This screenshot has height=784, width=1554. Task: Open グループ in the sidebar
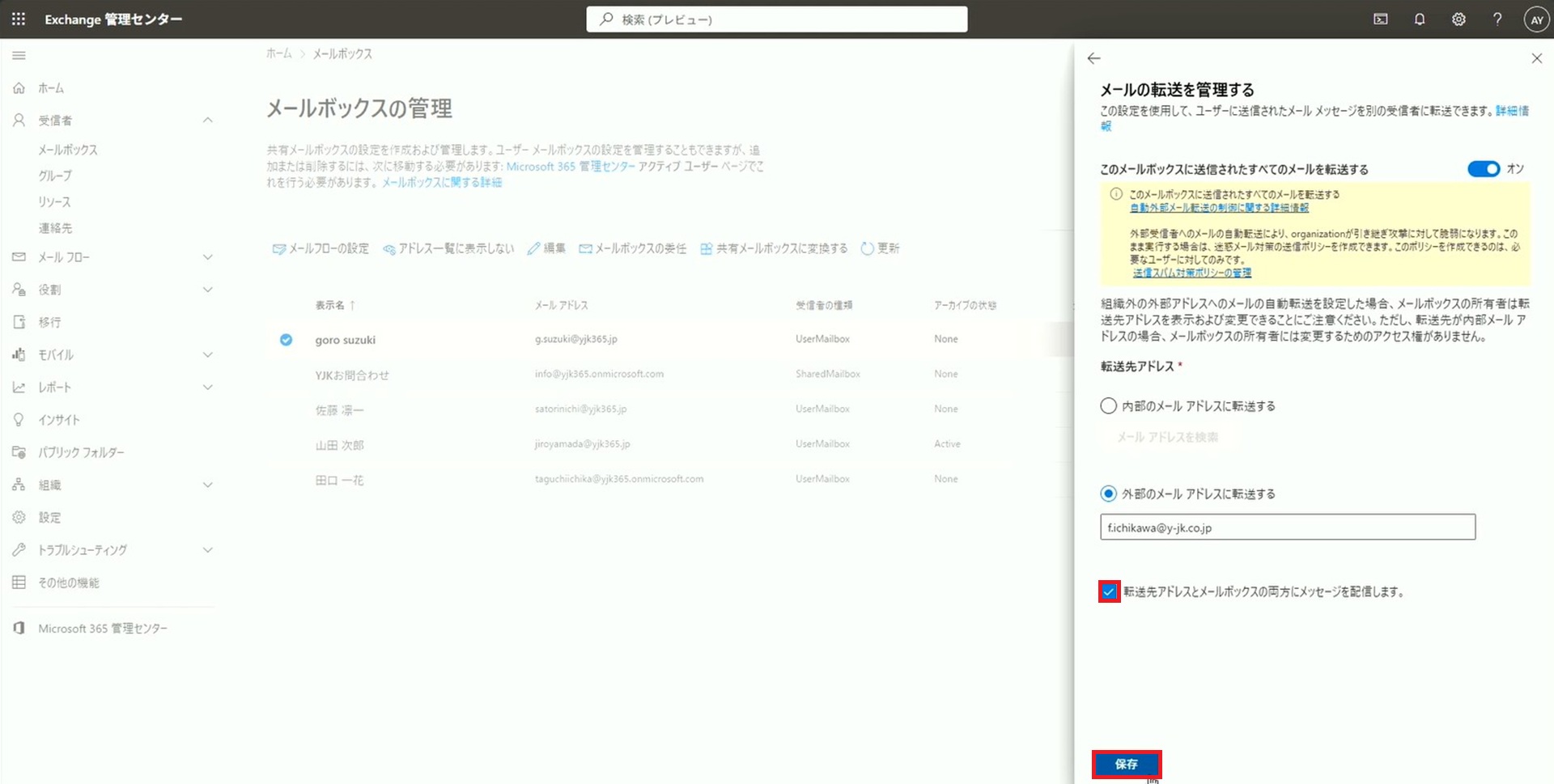pos(55,176)
